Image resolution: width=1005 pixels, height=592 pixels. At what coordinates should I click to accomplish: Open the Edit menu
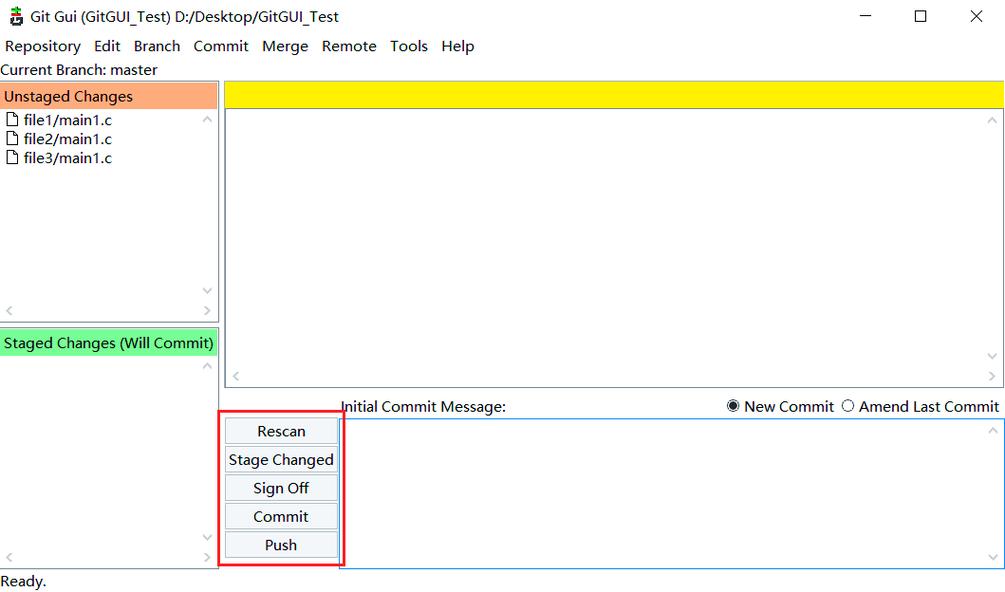[x=107, y=46]
